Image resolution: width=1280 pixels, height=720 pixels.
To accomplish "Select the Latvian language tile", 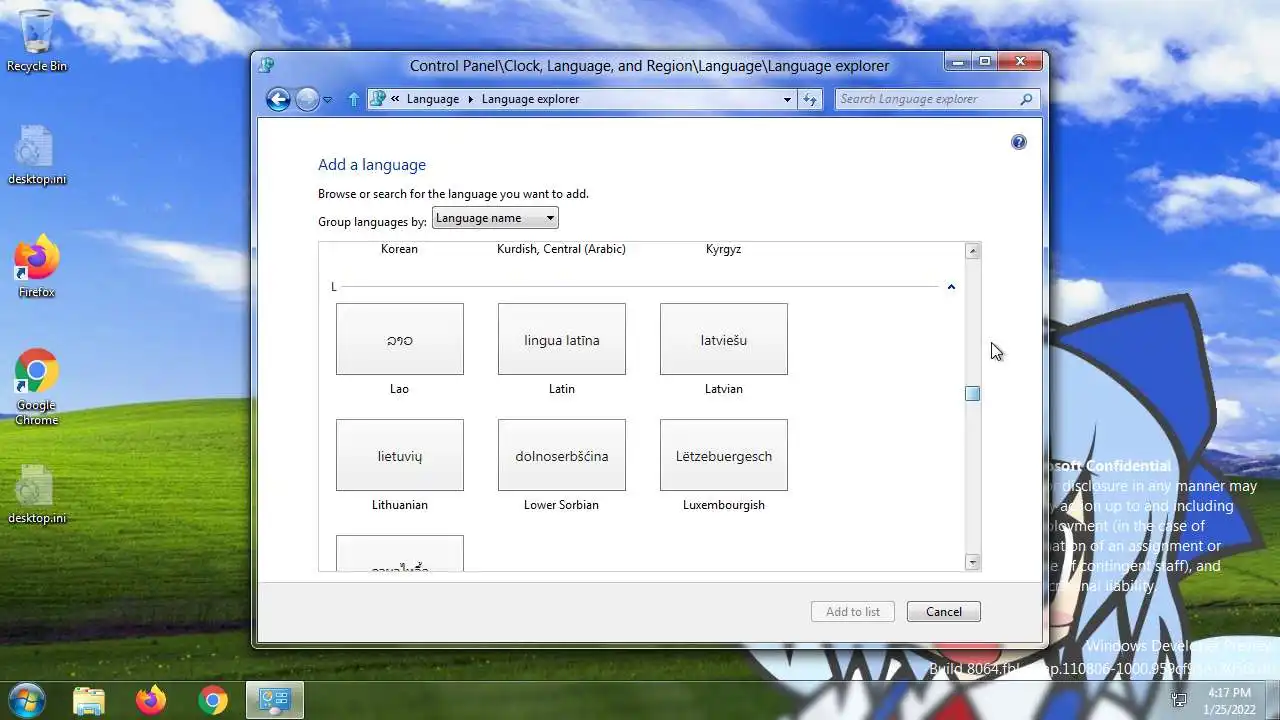I will pyautogui.click(x=724, y=339).
